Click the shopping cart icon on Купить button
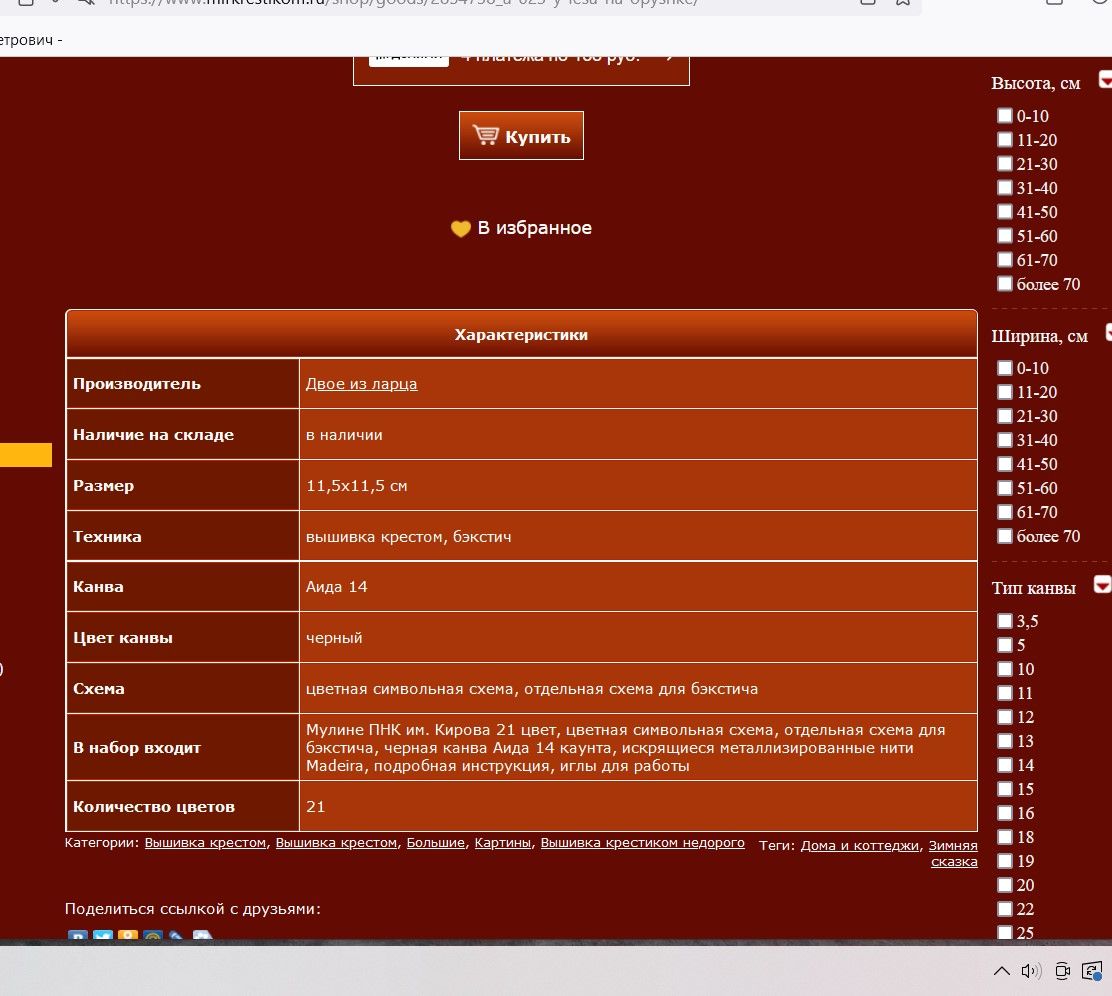The width and height of the screenshot is (1112, 996). 486,136
